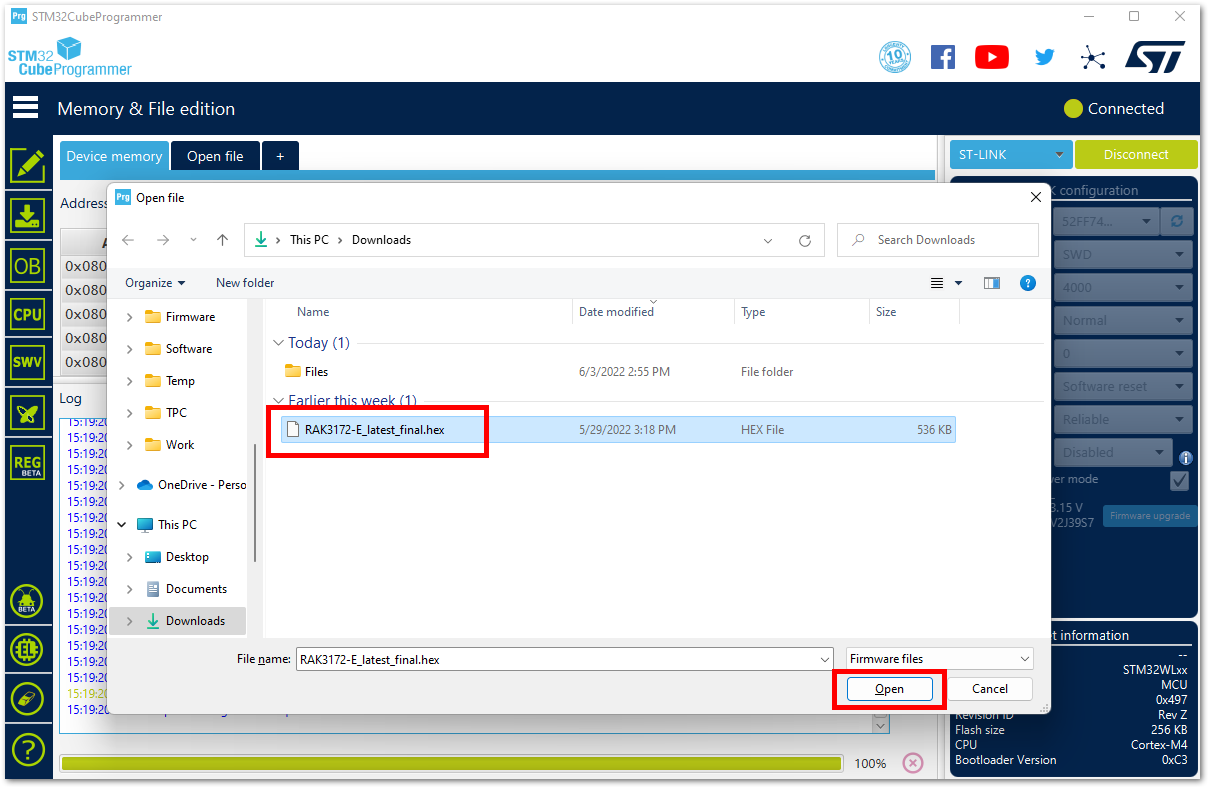Screen dimensions: 1209x788
Task: Open the view options dropdown arrow
Action: [958, 283]
